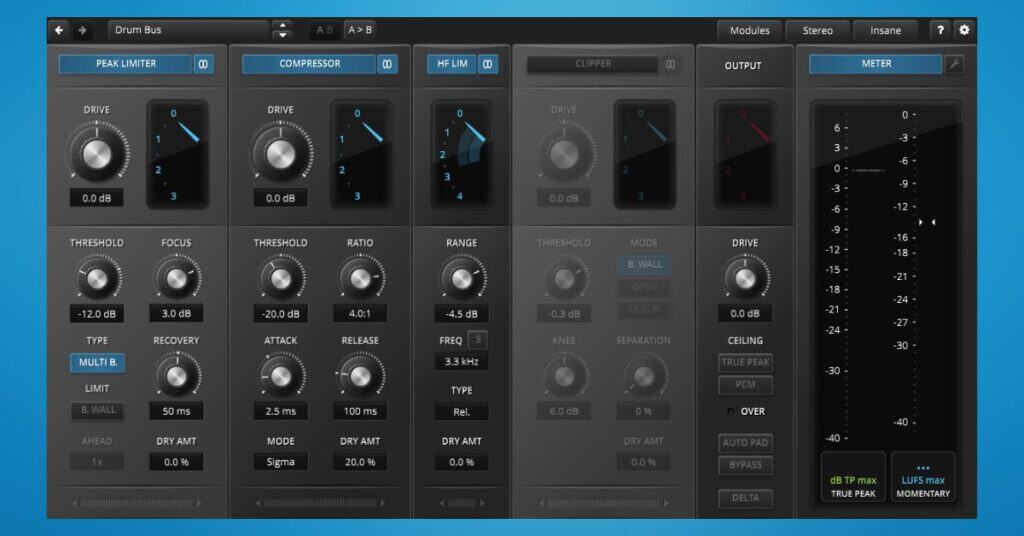Viewport: 1024px width, 536px height.
Task: Open HF Lim TYPE Rel. dropdown
Action: (x=462, y=412)
